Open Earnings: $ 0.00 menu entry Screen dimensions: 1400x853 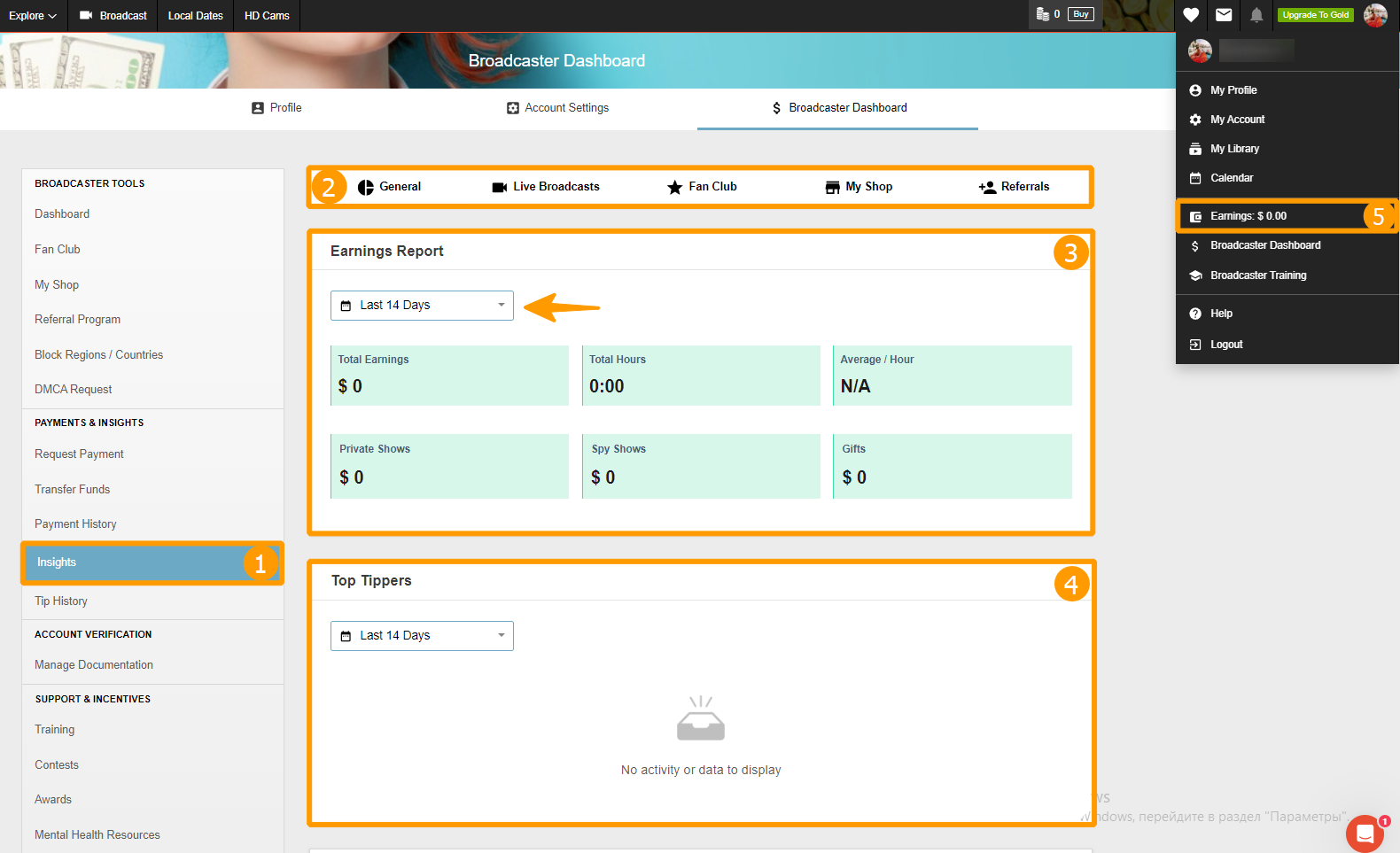[1248, 216]
